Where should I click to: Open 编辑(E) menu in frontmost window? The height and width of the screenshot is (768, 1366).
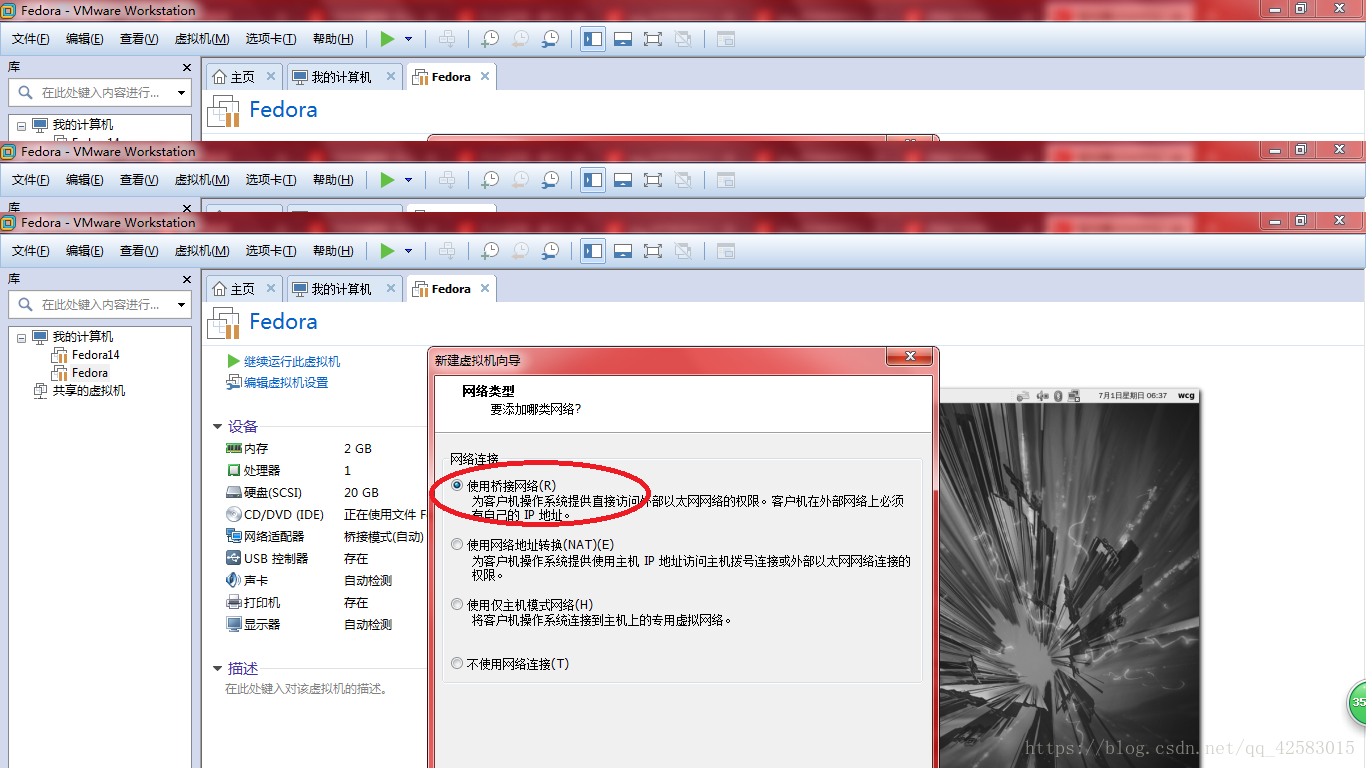tap(85, 251)
